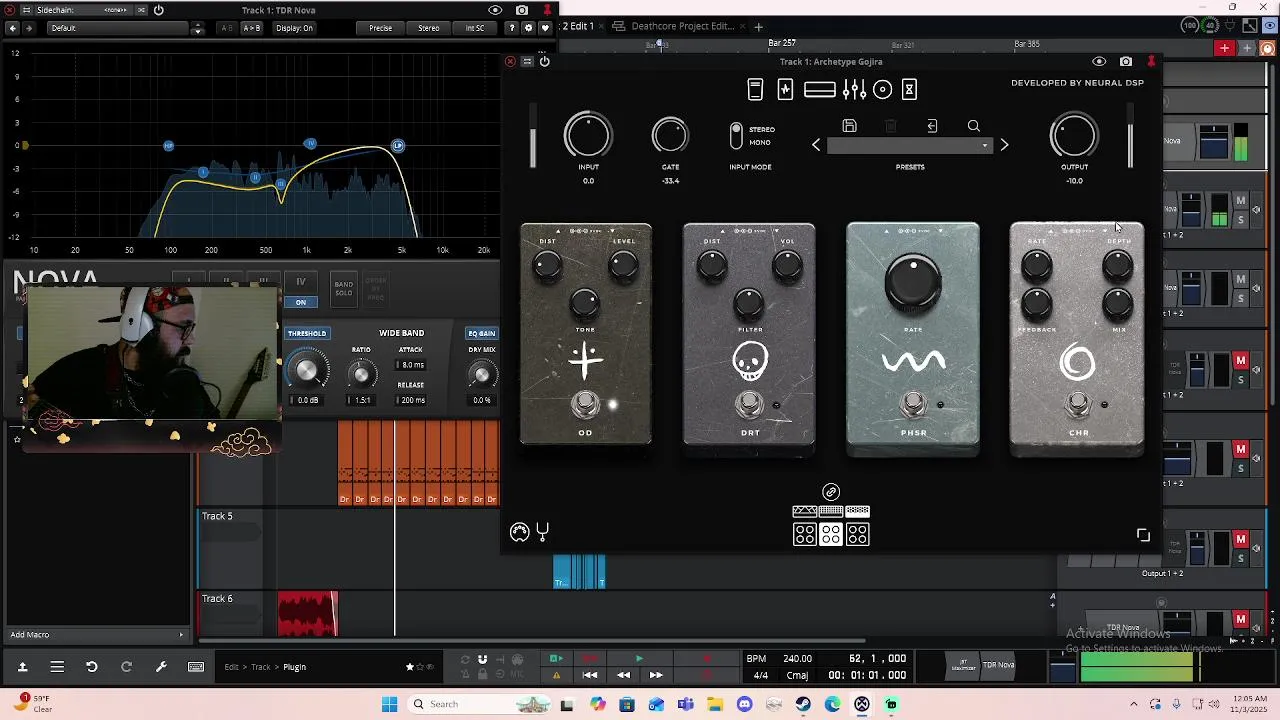1280x720 pixels.
Task: Toggle the OD pedal footswitch
Action: coord(585,404)
